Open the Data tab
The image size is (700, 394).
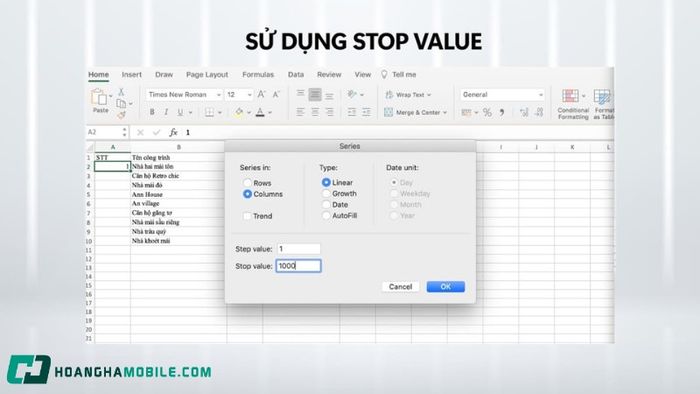[296, 75]
